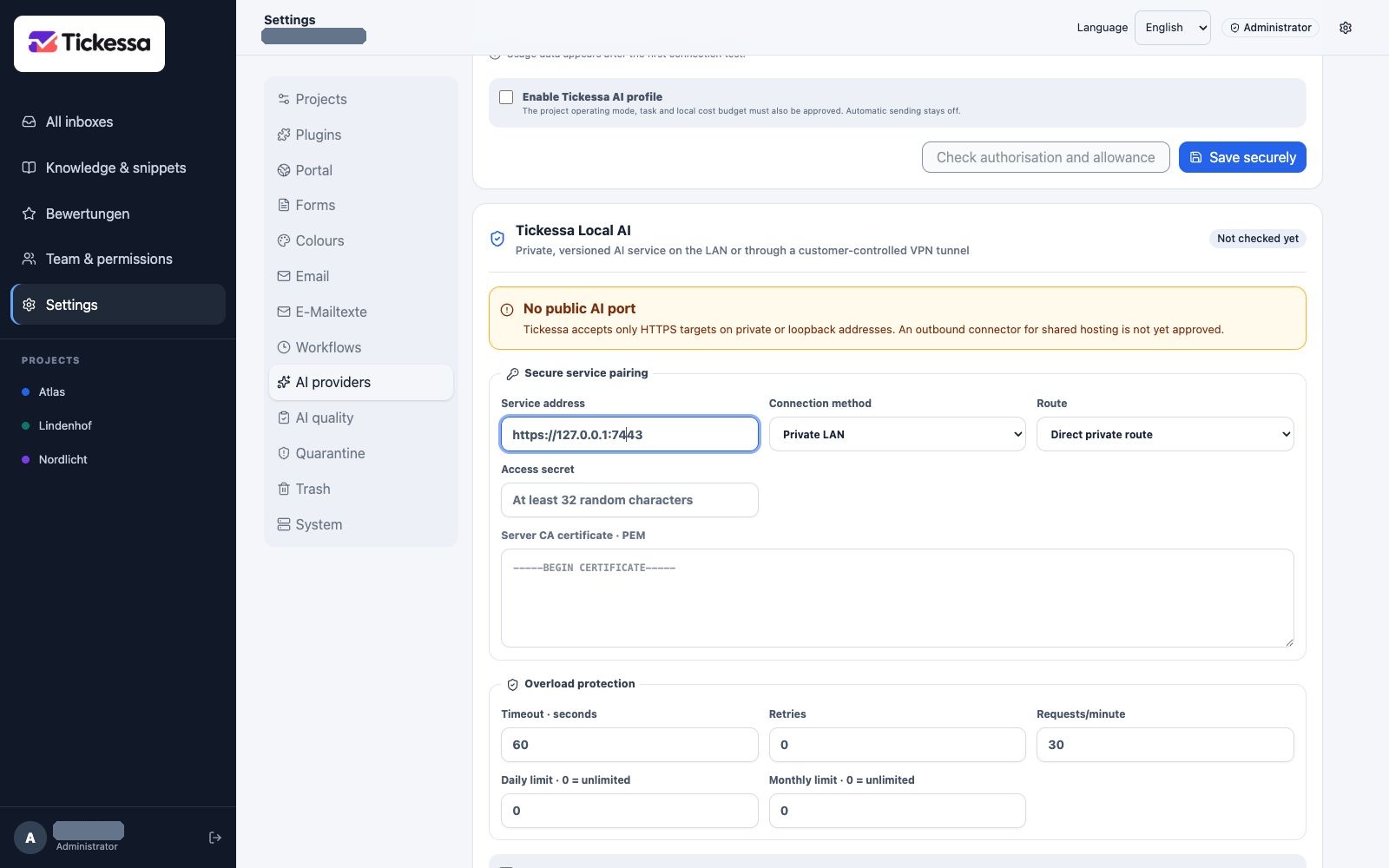The image size is (1389, 868).
Task: Click the logout icon next to Administrator
Action: (x=215, y=838)
